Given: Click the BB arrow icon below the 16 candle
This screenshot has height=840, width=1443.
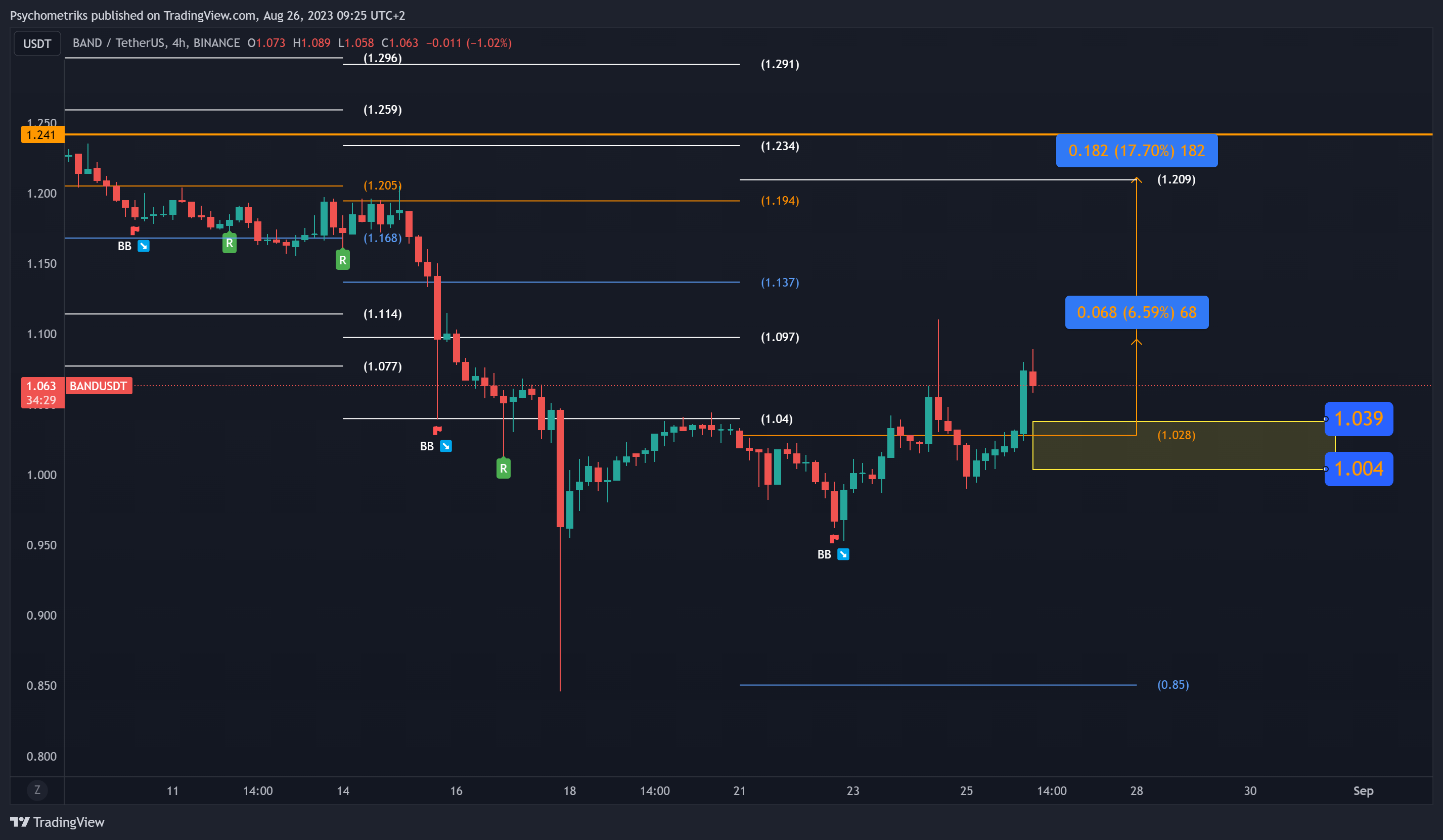Looking at the screenshot, I should tap(446, 446).
